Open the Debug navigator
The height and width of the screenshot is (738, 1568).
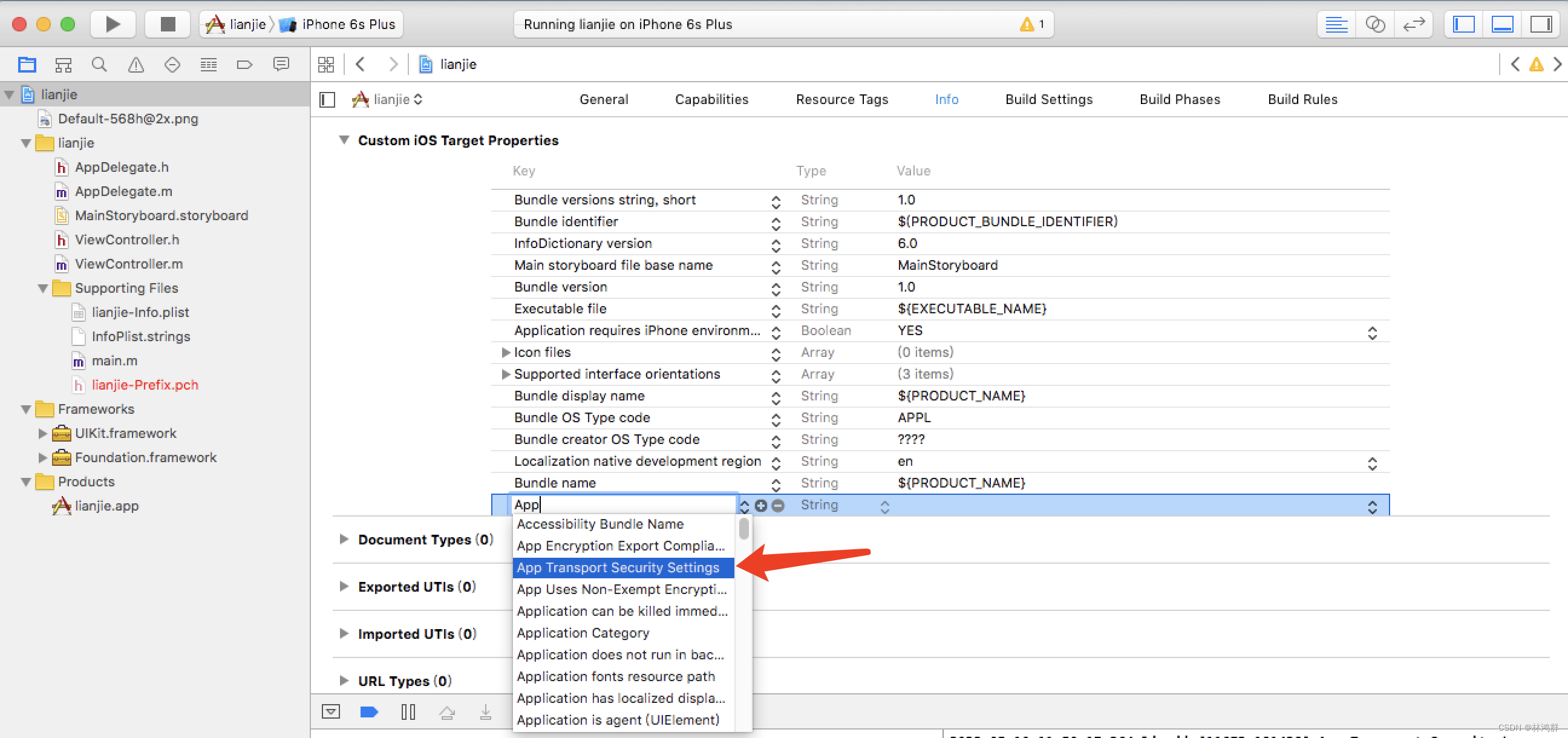click(208, 65)
